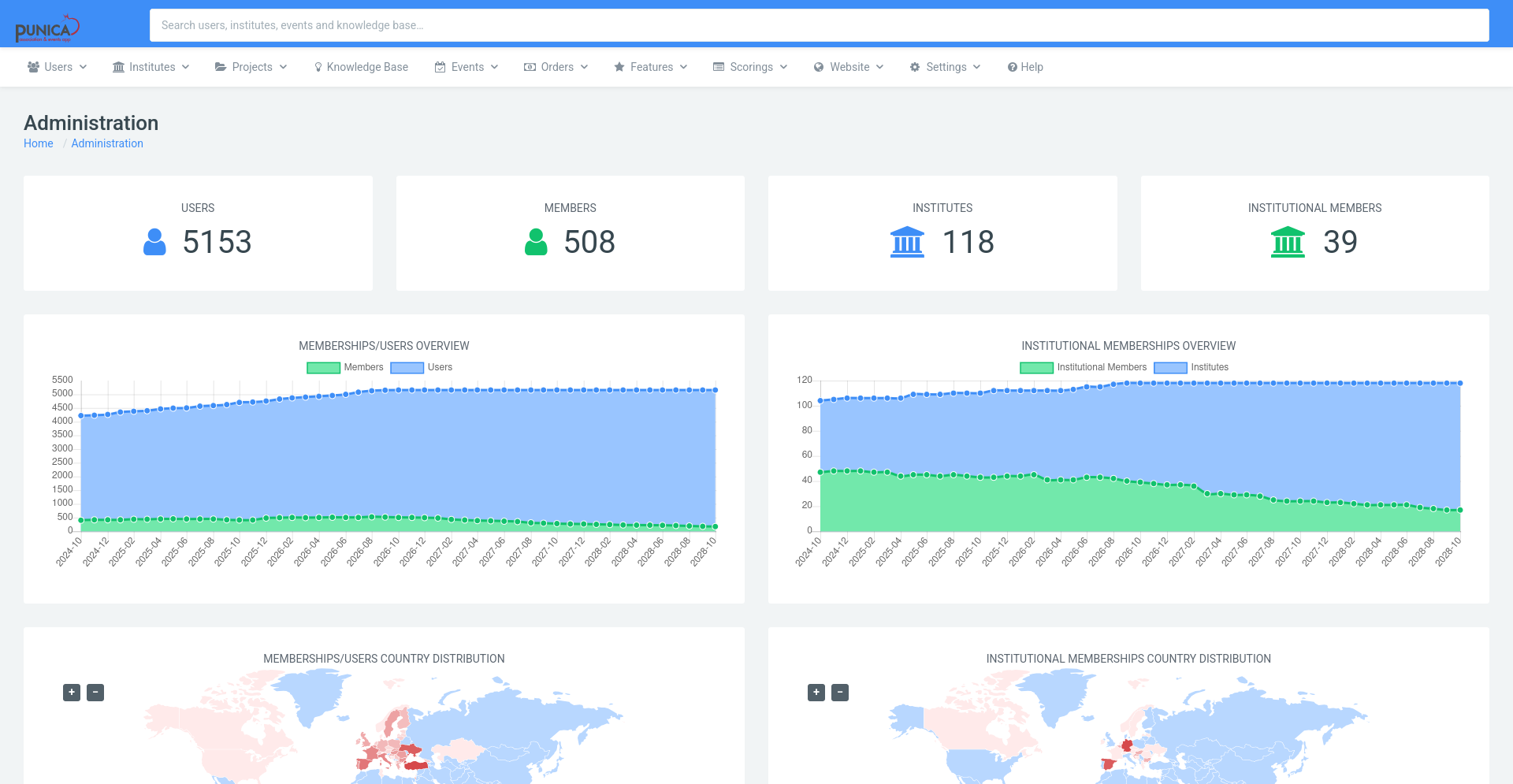Toggle the Institutes legend in the institutional chart
The image size is (1513, 784).
click(1191, 367)
